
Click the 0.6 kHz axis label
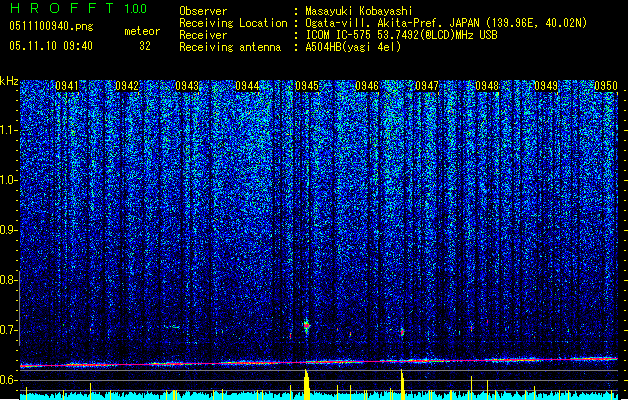pos(9,380)
